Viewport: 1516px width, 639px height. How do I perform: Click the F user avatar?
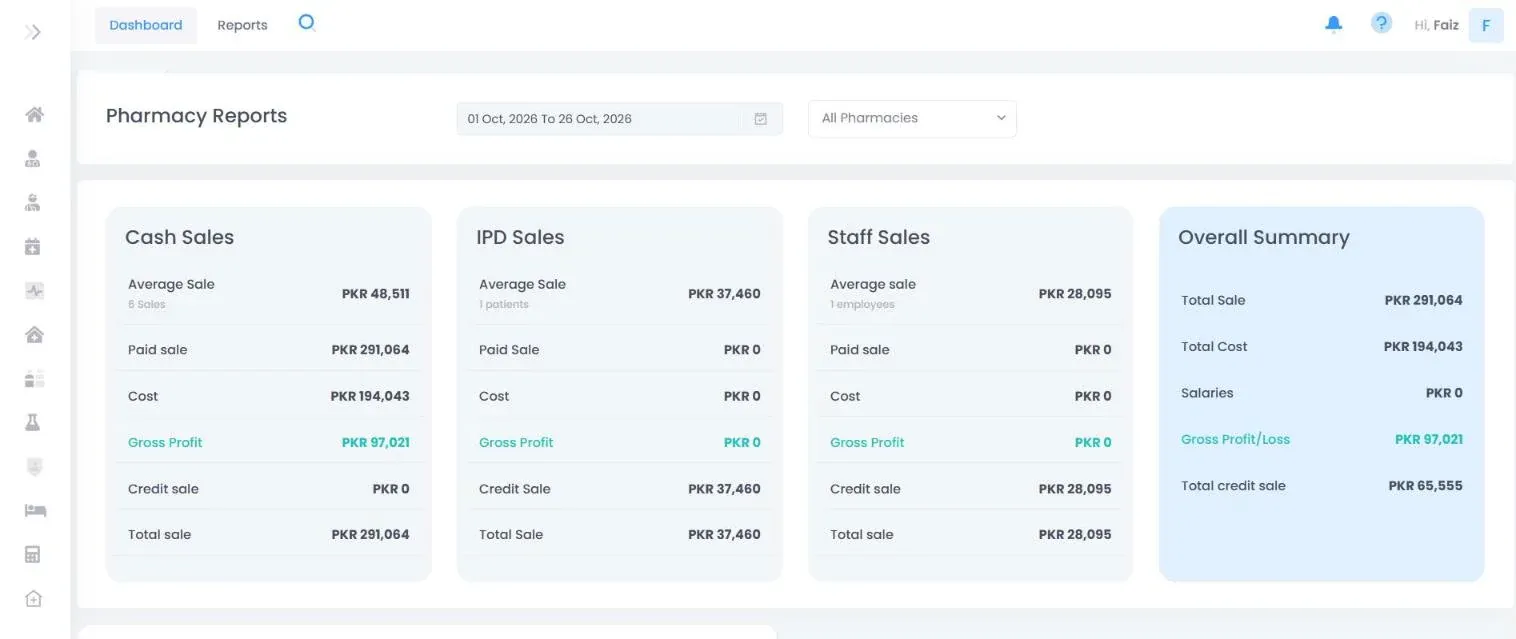pyautogui.click(x=1486, y=25)
